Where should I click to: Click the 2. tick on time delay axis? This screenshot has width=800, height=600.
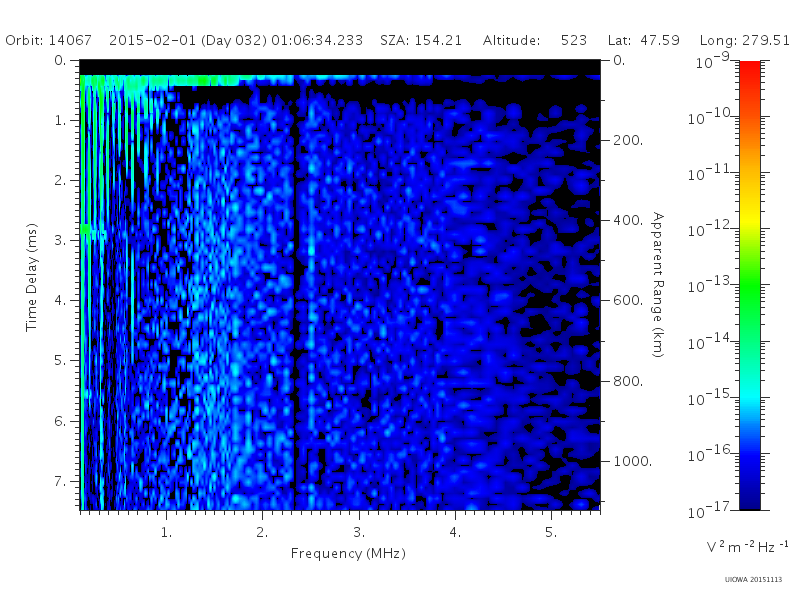(x=60, y=181)
